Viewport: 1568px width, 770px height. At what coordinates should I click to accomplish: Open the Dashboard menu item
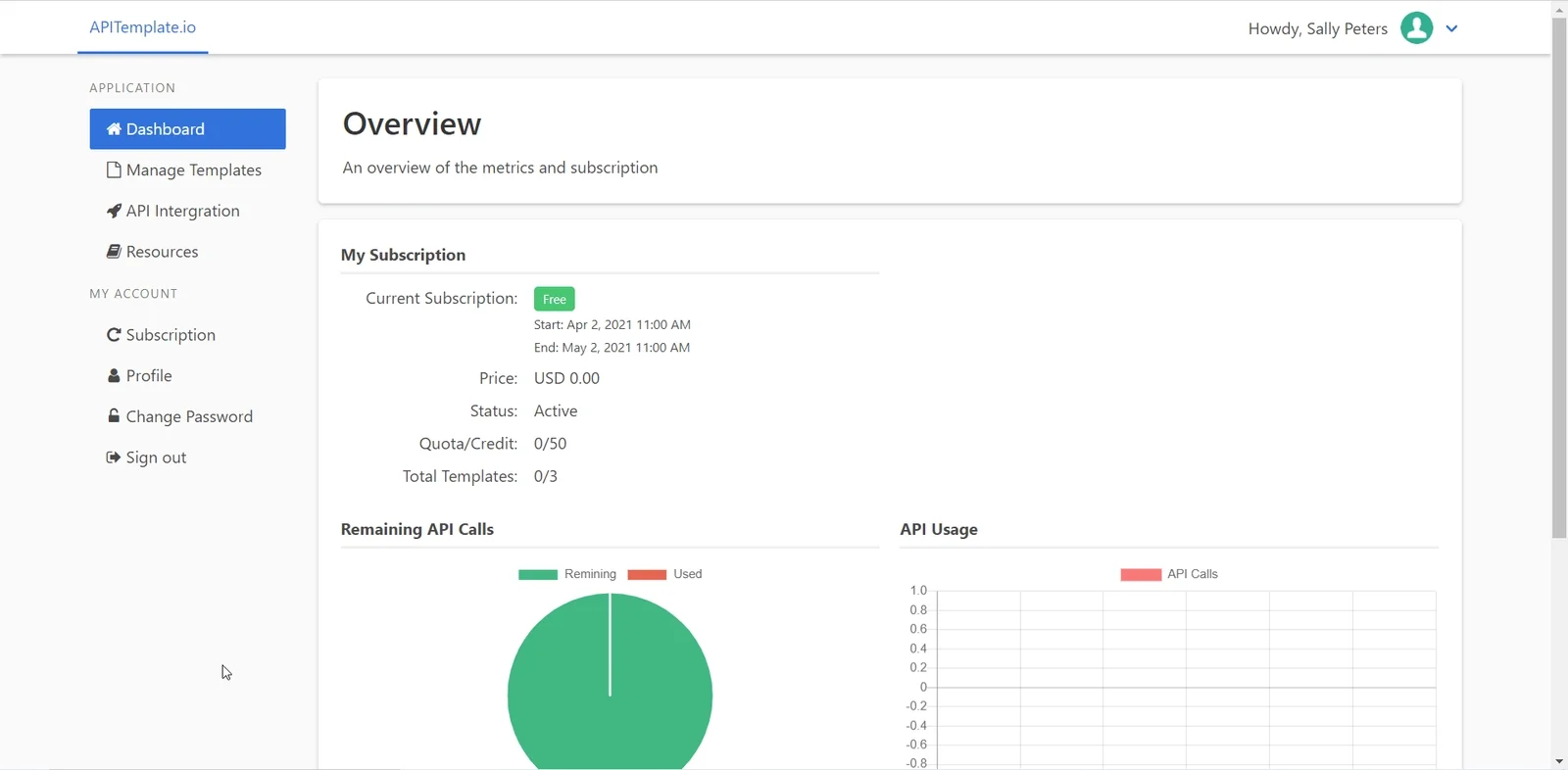tap(187, 129)
